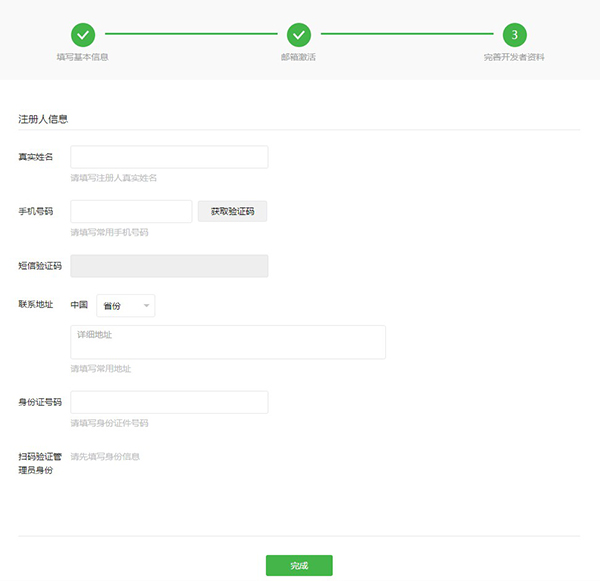Click progress line between steps one and two
The height and width of the screenshot is (581, 600).
pos(191,35)
